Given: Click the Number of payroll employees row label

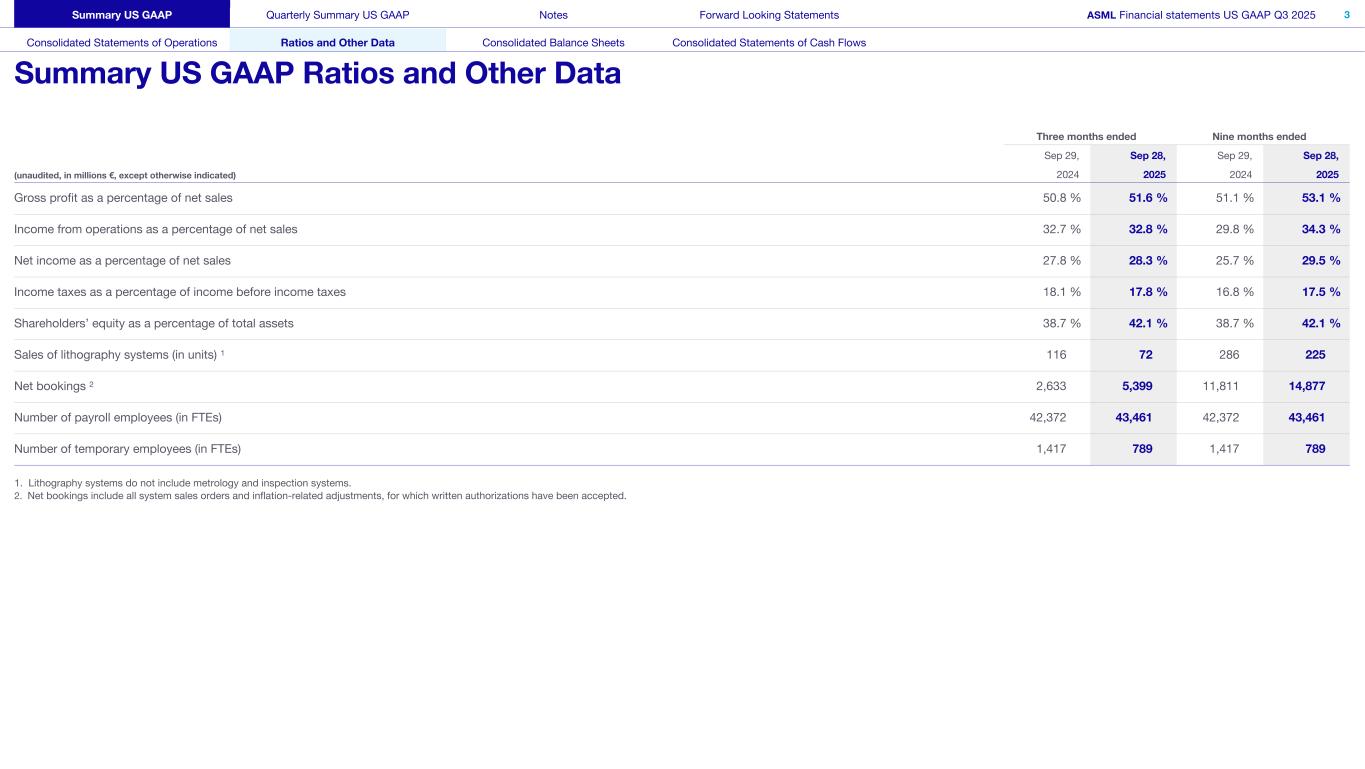Looking at the screenshot, I should coord(118,418).
